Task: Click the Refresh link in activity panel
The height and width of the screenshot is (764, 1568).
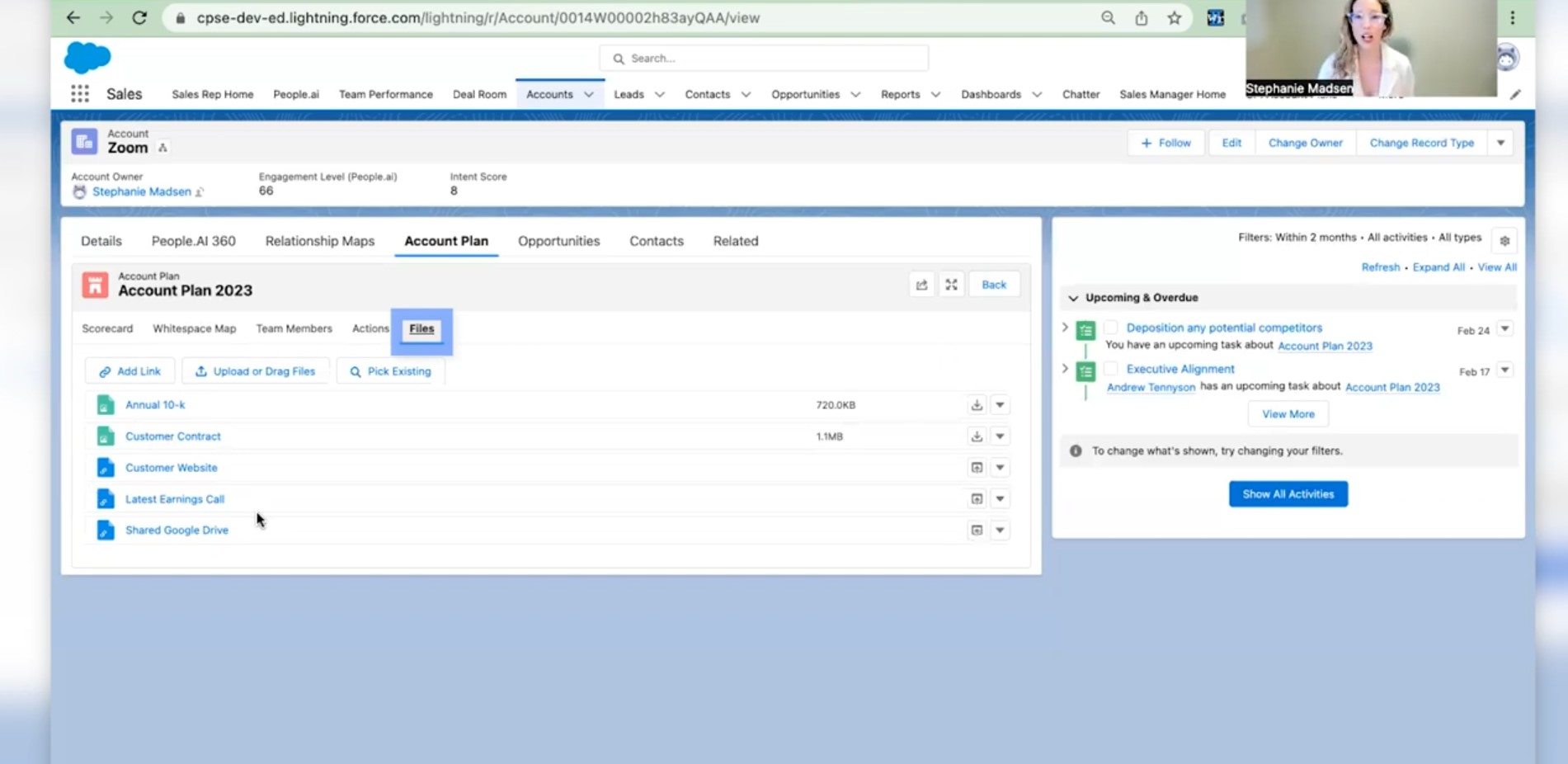Action: pyautogui.click(x=1381, y=267)
